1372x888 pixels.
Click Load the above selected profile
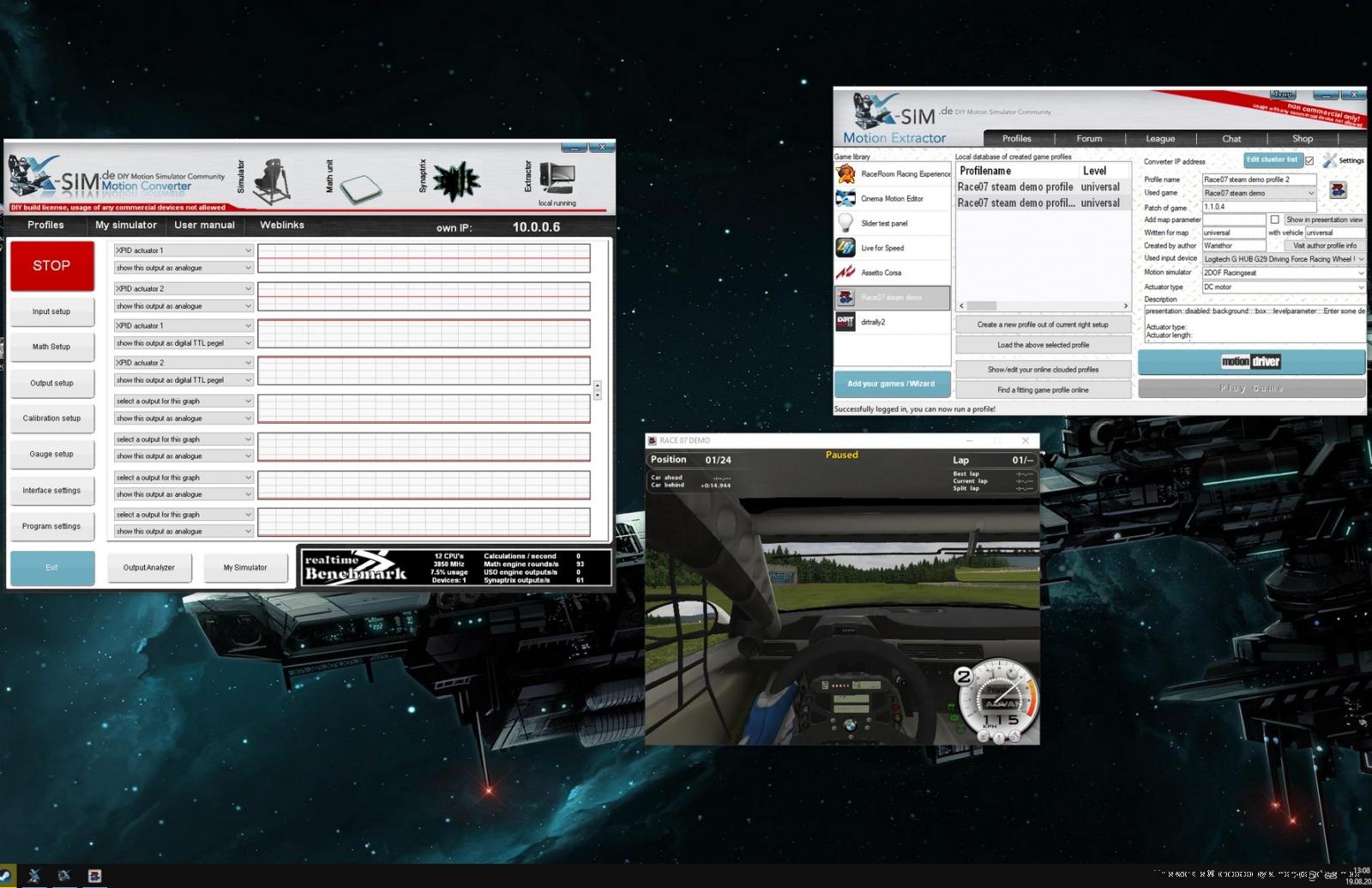pos(1043,345)
